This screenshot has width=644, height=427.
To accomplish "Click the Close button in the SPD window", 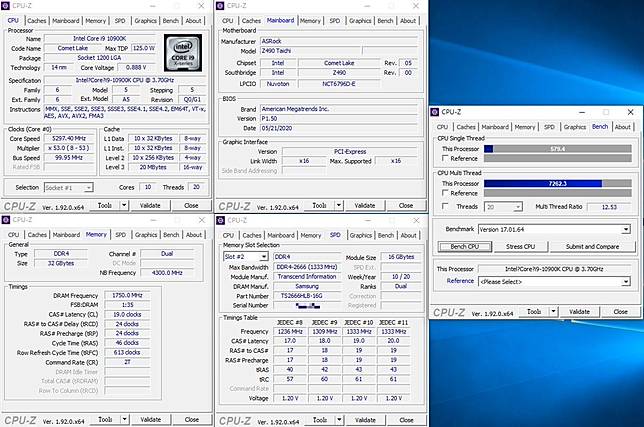I will pos(406,420).
